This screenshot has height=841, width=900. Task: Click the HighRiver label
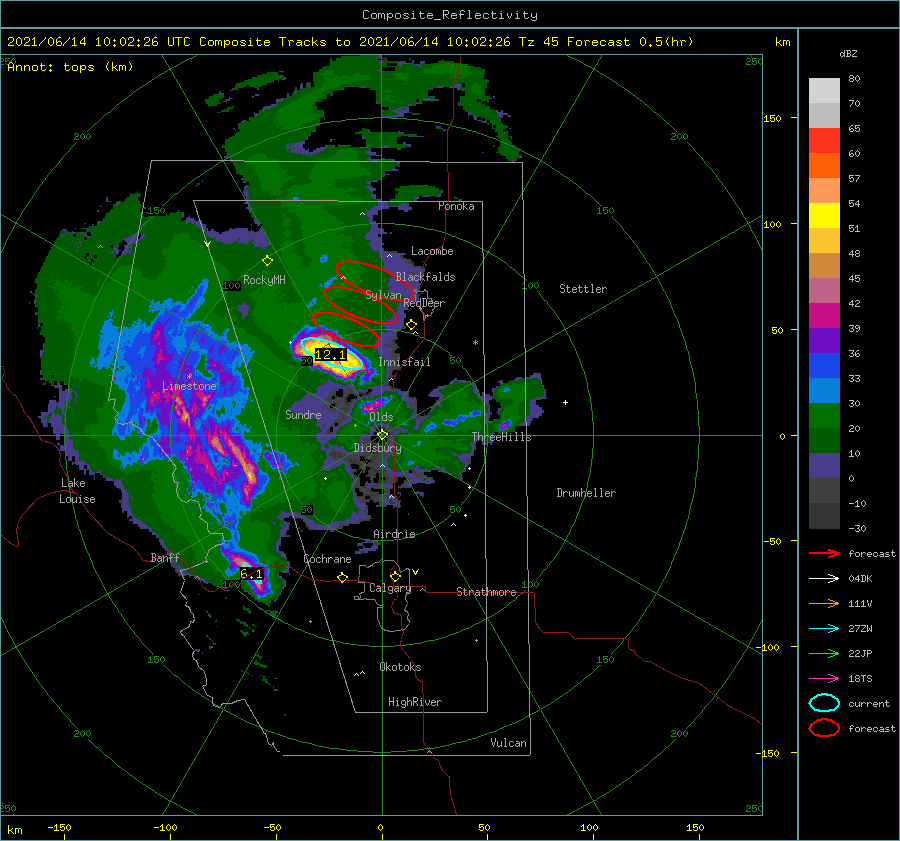click(x=415, y=702)
